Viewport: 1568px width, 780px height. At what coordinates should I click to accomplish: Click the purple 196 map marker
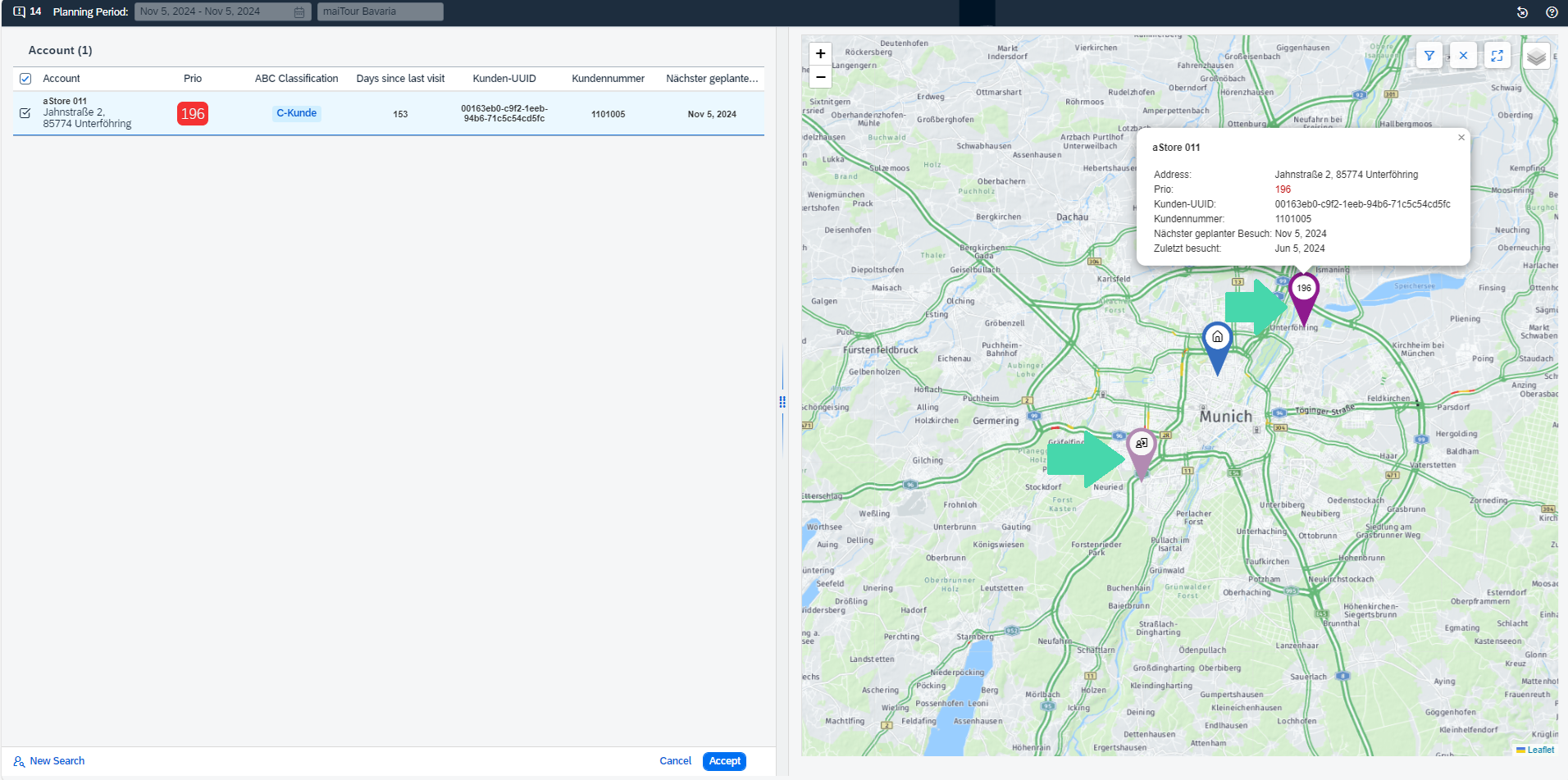1304,297
